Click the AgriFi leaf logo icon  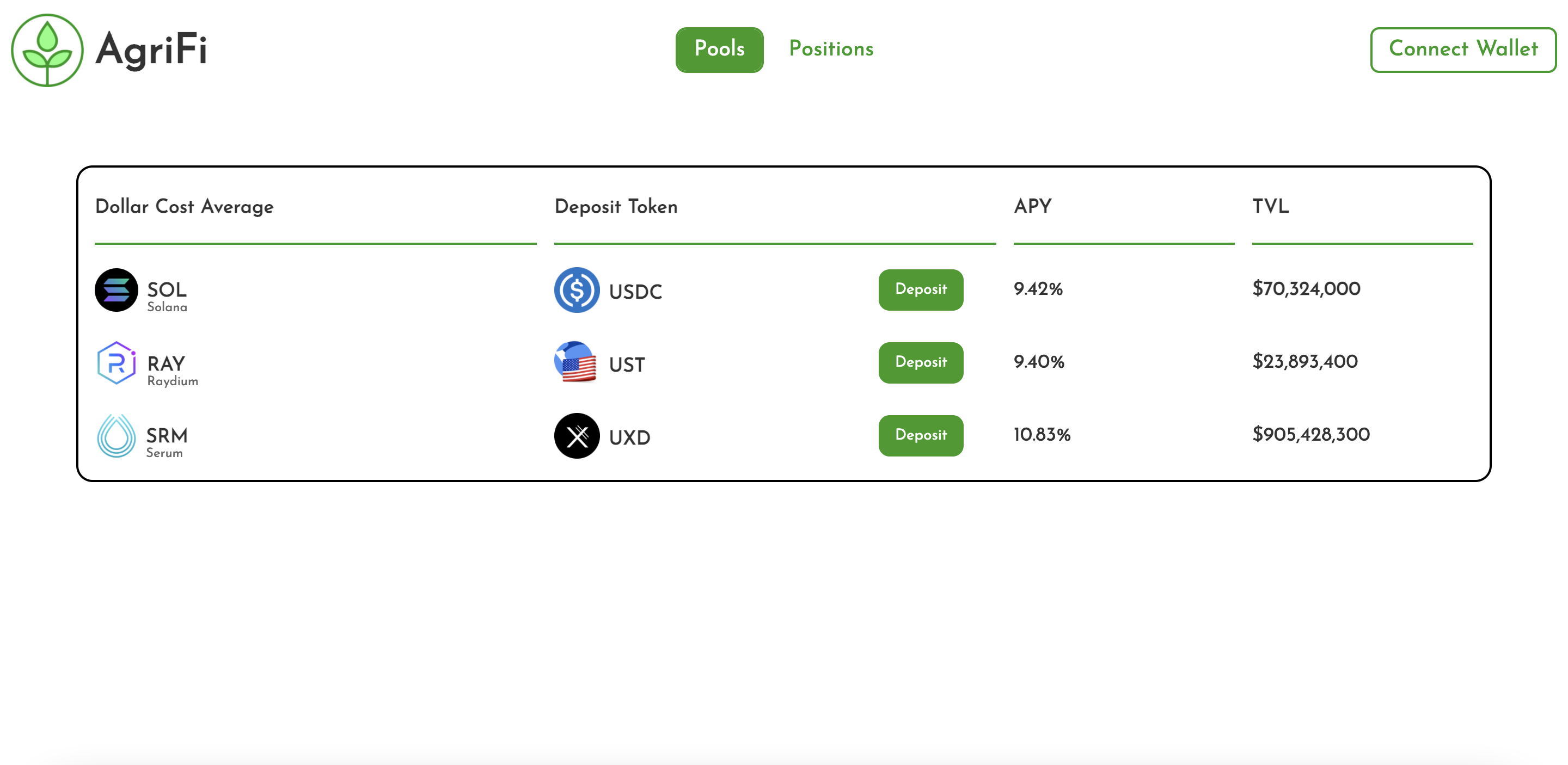click(x=47, y=50)
